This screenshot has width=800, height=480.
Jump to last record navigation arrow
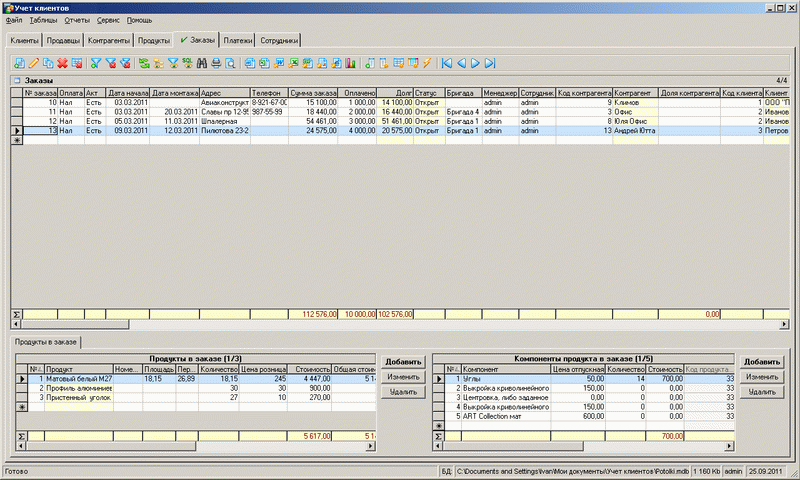pos(491,63)
